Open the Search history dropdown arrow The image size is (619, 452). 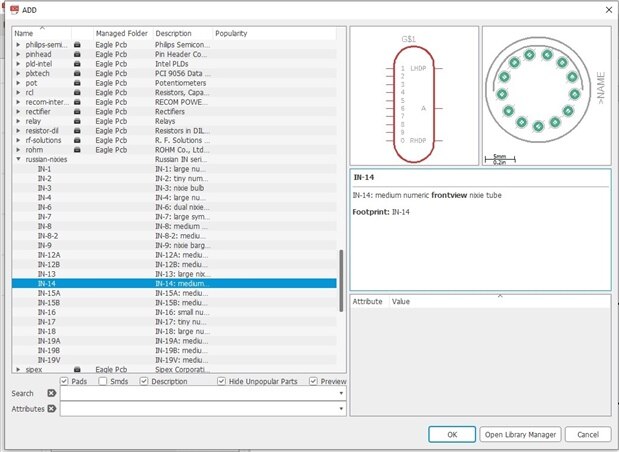click(x=341, y=394)
